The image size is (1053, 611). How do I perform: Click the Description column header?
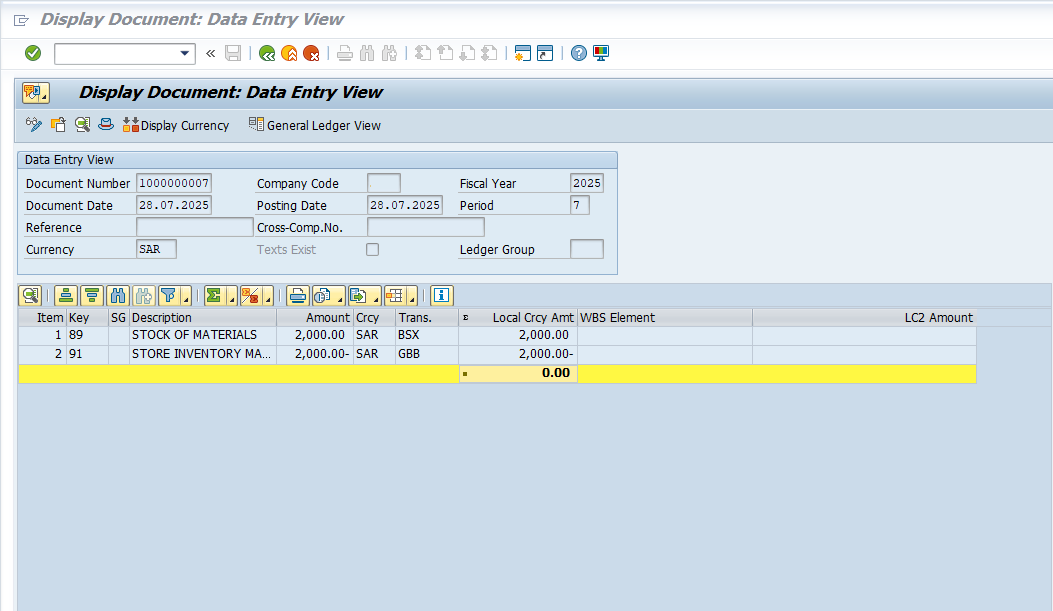pos(202,318)
